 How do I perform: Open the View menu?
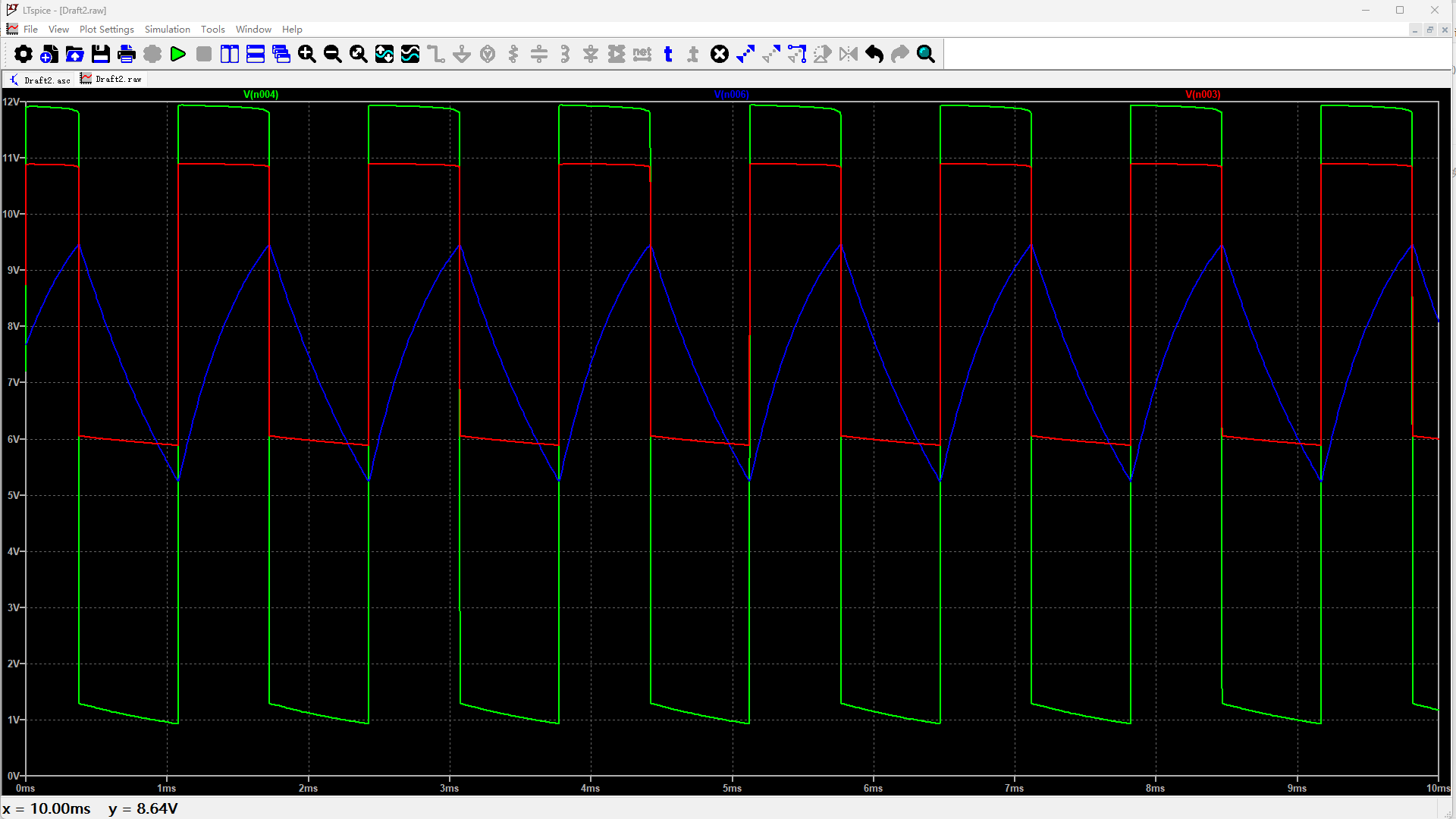click(x=58, y=29)
